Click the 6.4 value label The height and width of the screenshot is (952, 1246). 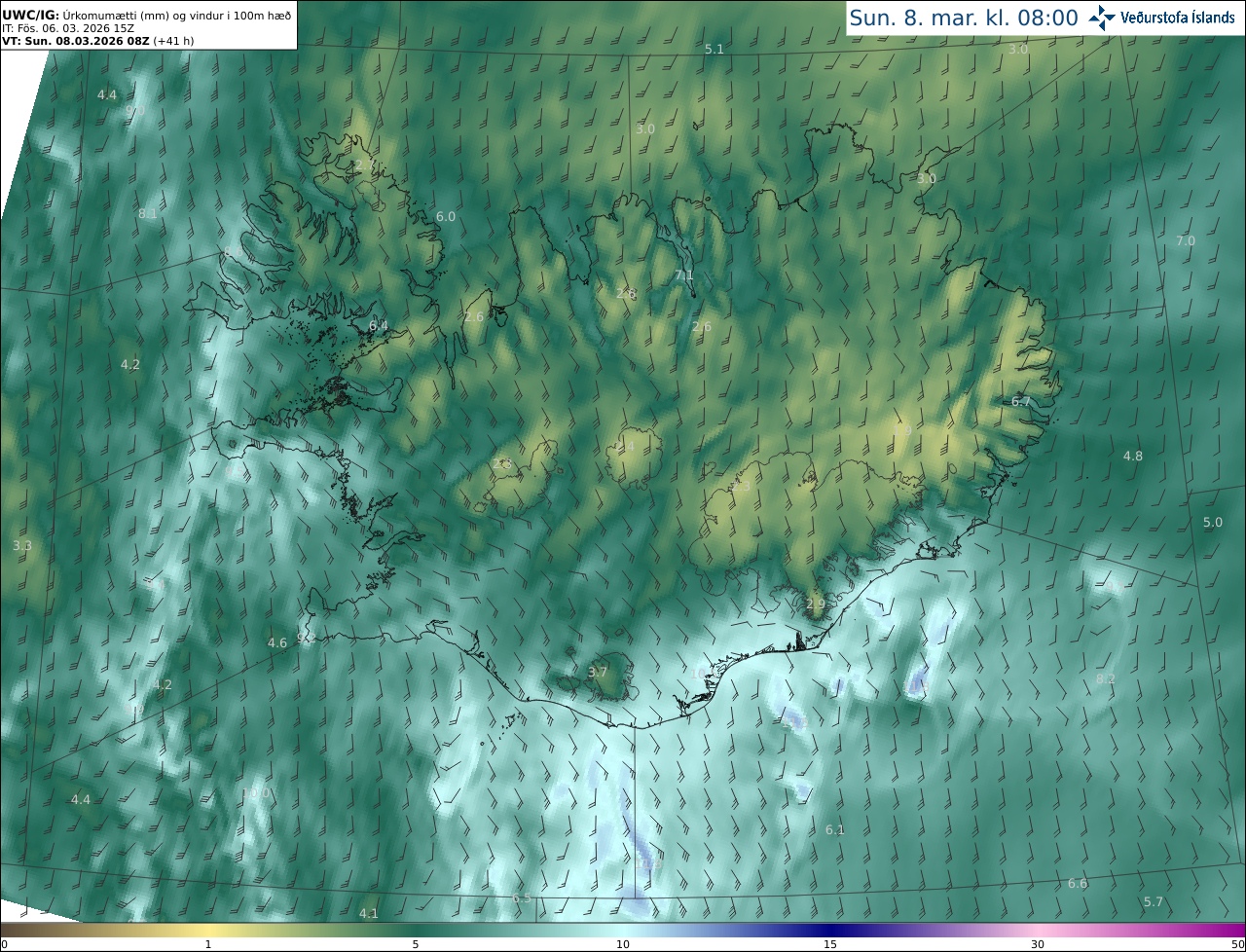(x=379, y=325)
